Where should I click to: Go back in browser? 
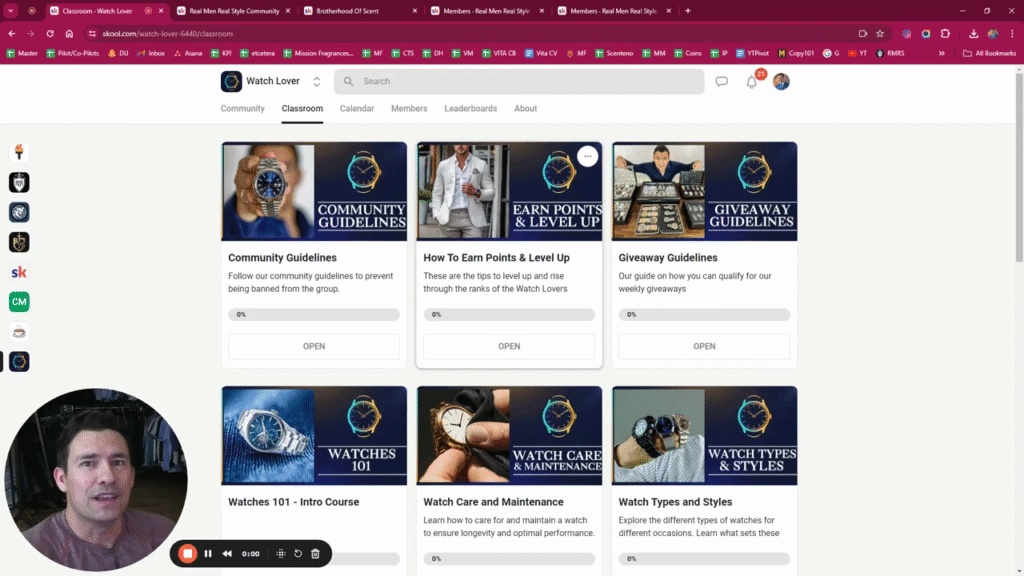(x=12, y=33)
